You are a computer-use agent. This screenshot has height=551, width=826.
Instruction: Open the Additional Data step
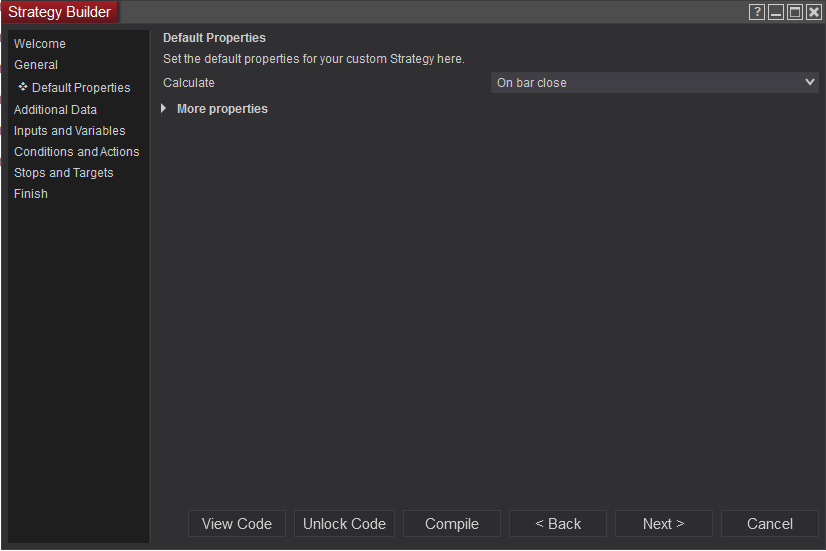(x=55, y=110)
